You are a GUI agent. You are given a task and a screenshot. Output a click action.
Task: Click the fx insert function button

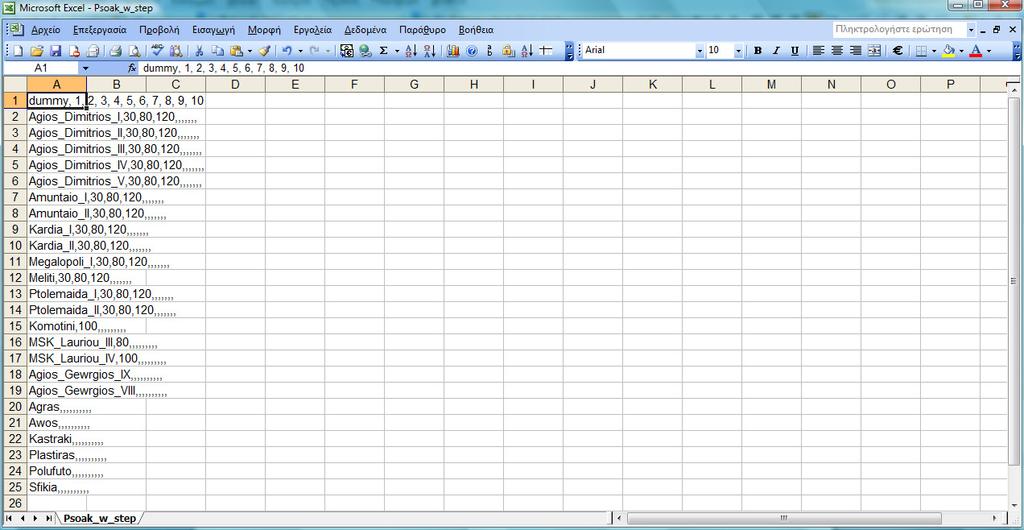pyautogui.click(x=132, y=68)
